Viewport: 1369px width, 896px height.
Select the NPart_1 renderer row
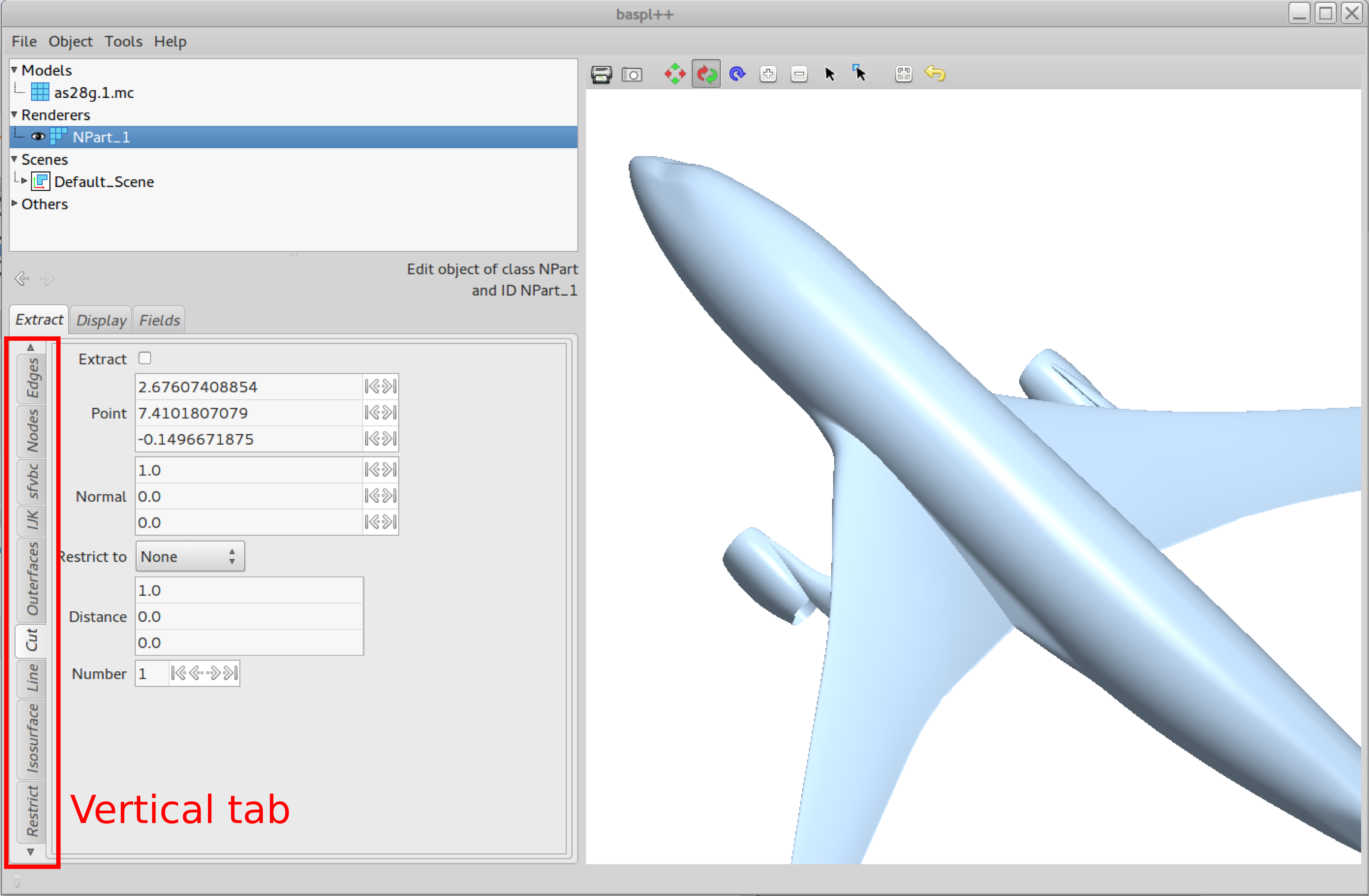293,137
